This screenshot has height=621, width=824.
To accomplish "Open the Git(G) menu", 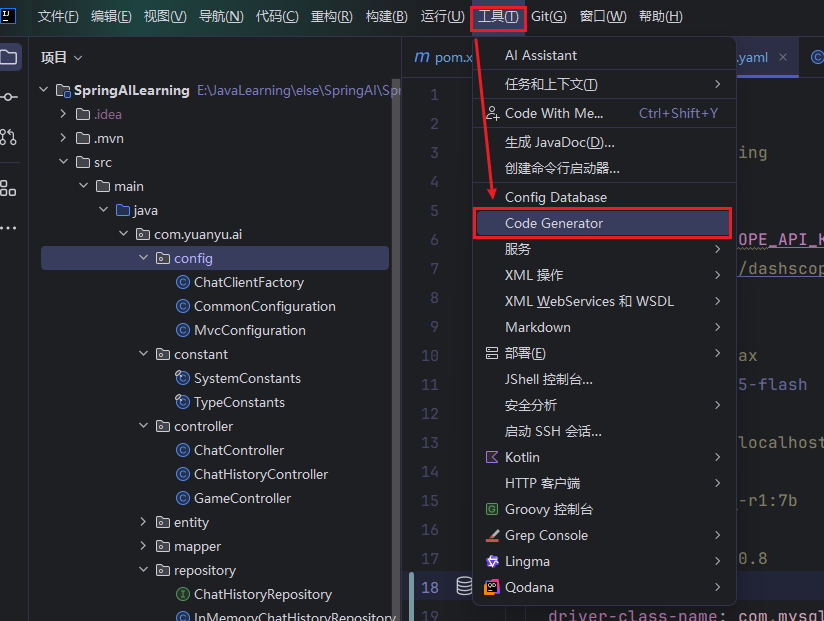I will 548,16.
